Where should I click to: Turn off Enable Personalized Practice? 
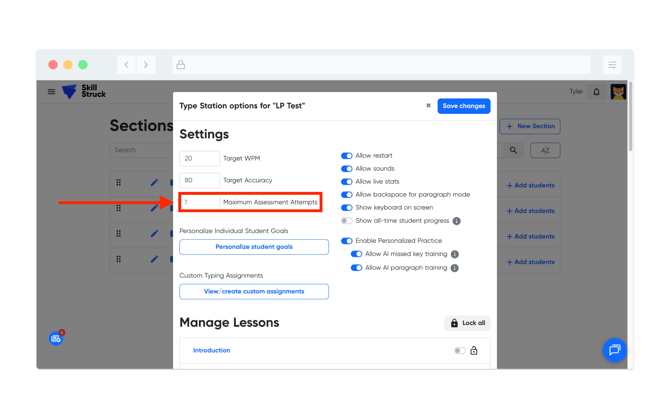tap(347, 241)
